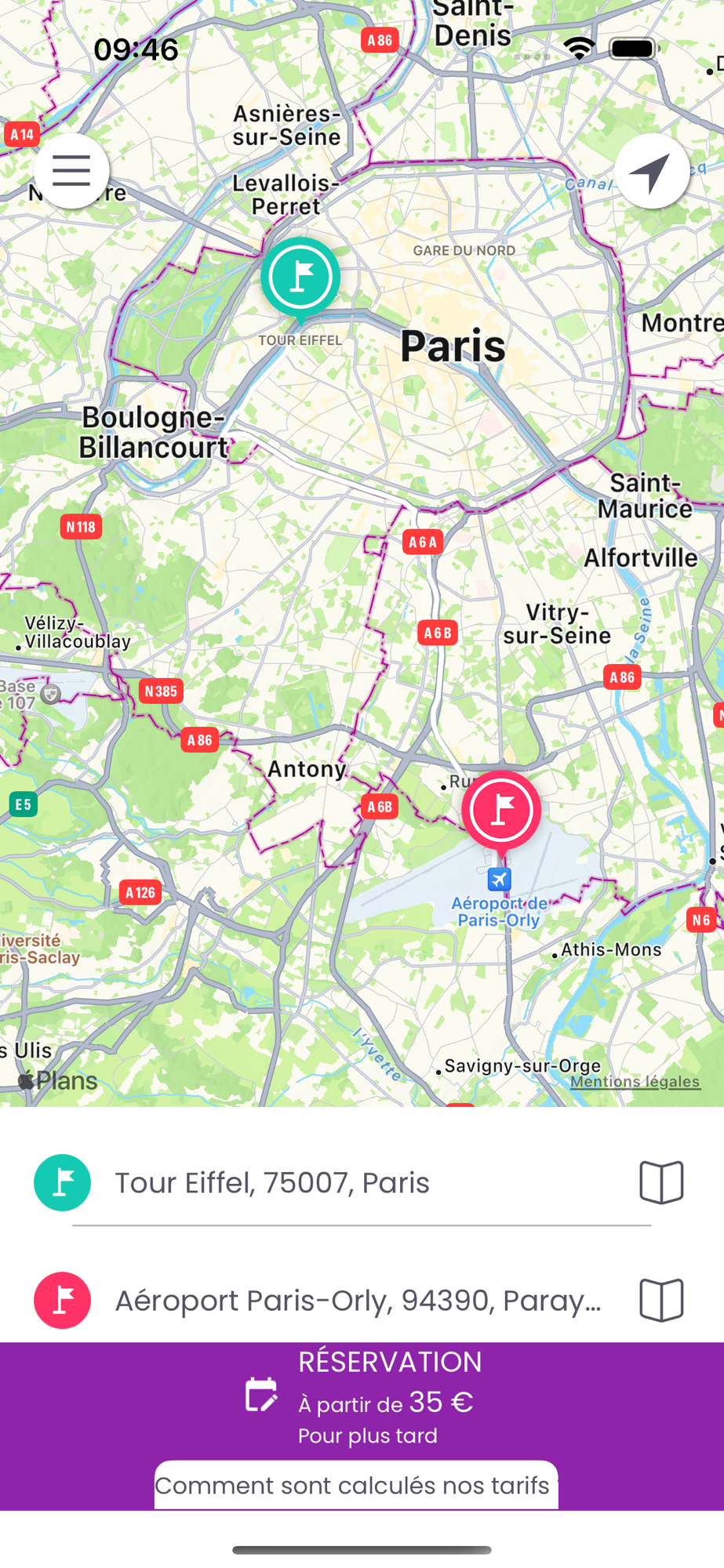Tap the A6B road sign near Antony
Viewport: 724px width, 1568px height.
click(380, 807)
